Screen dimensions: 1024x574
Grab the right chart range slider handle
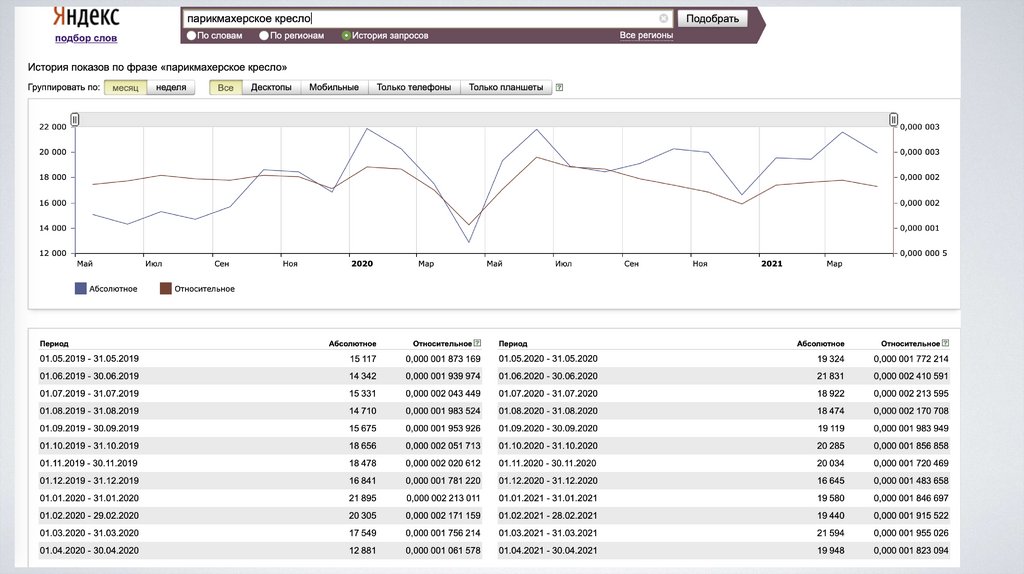click(894, 120)
